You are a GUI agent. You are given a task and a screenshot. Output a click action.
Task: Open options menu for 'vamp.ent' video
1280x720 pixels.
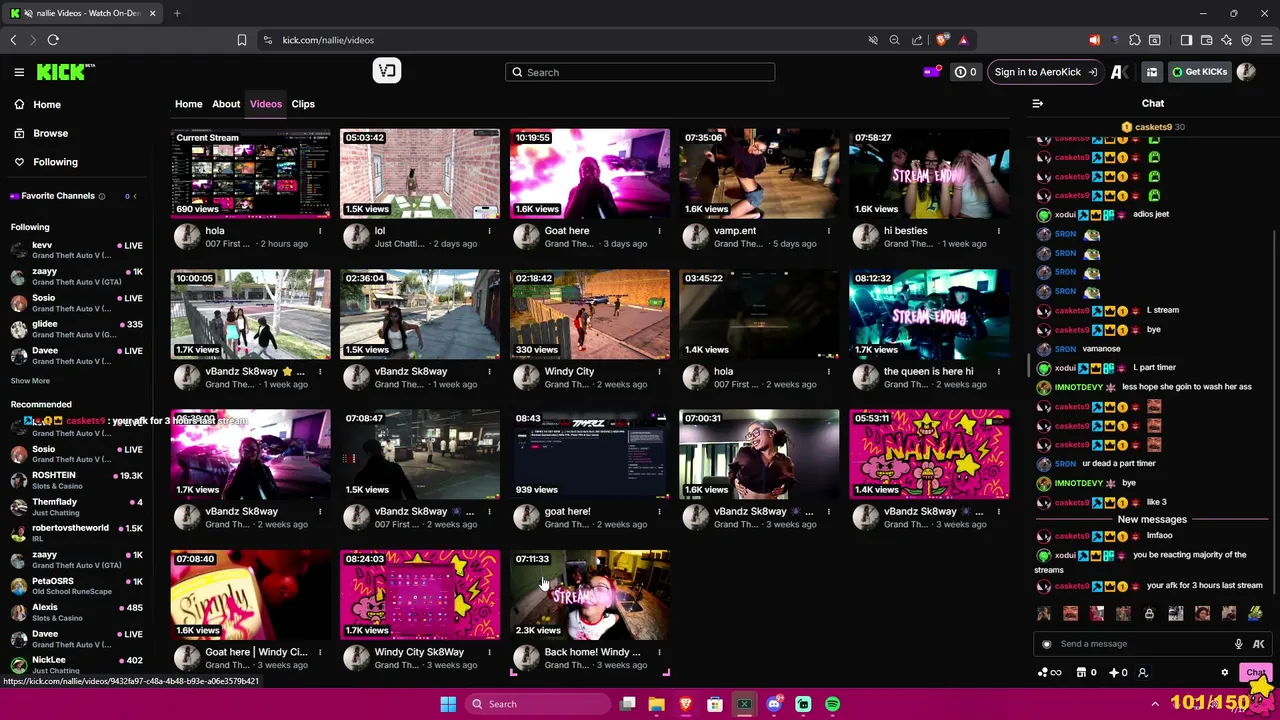click(x=828, y=231)
